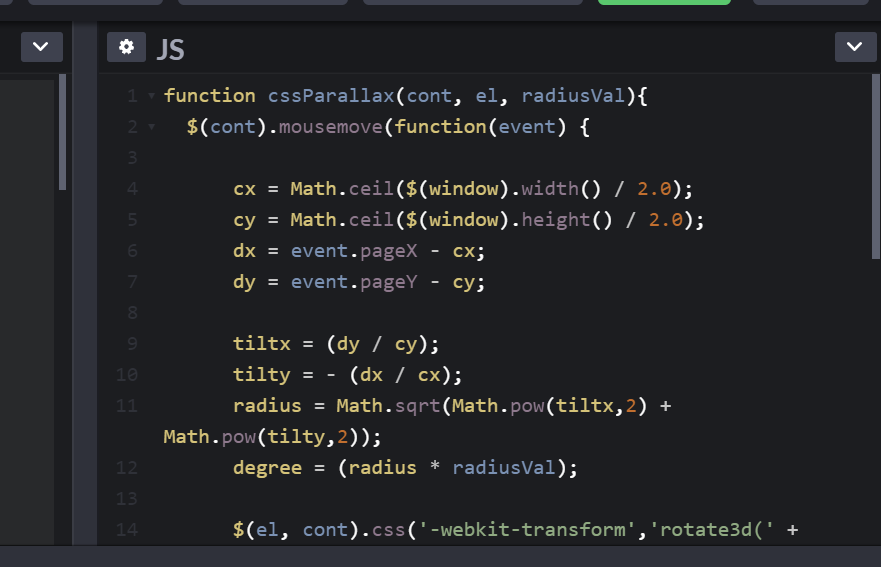Click line number 11 in gutter

(127, 406)
